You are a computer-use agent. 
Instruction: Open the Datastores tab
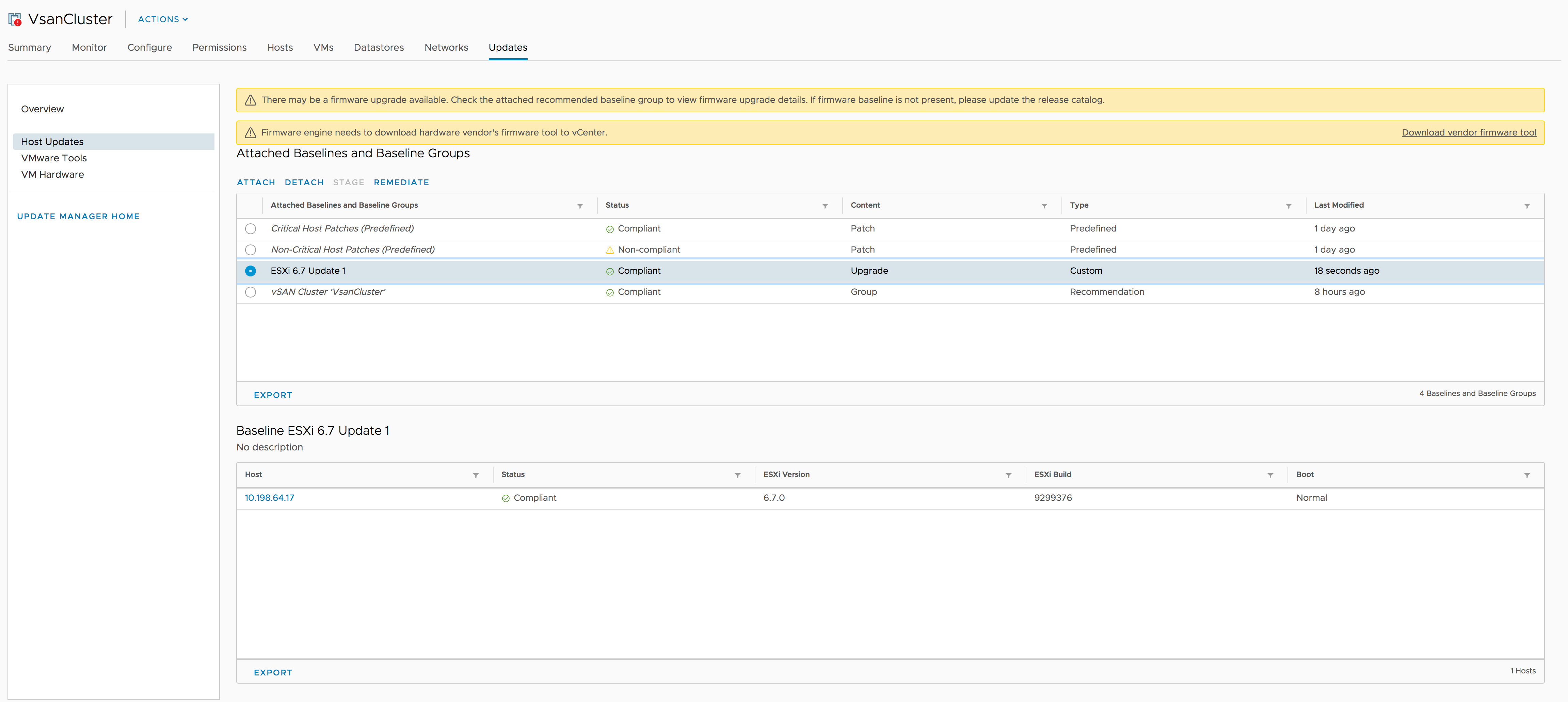point(379,47)
